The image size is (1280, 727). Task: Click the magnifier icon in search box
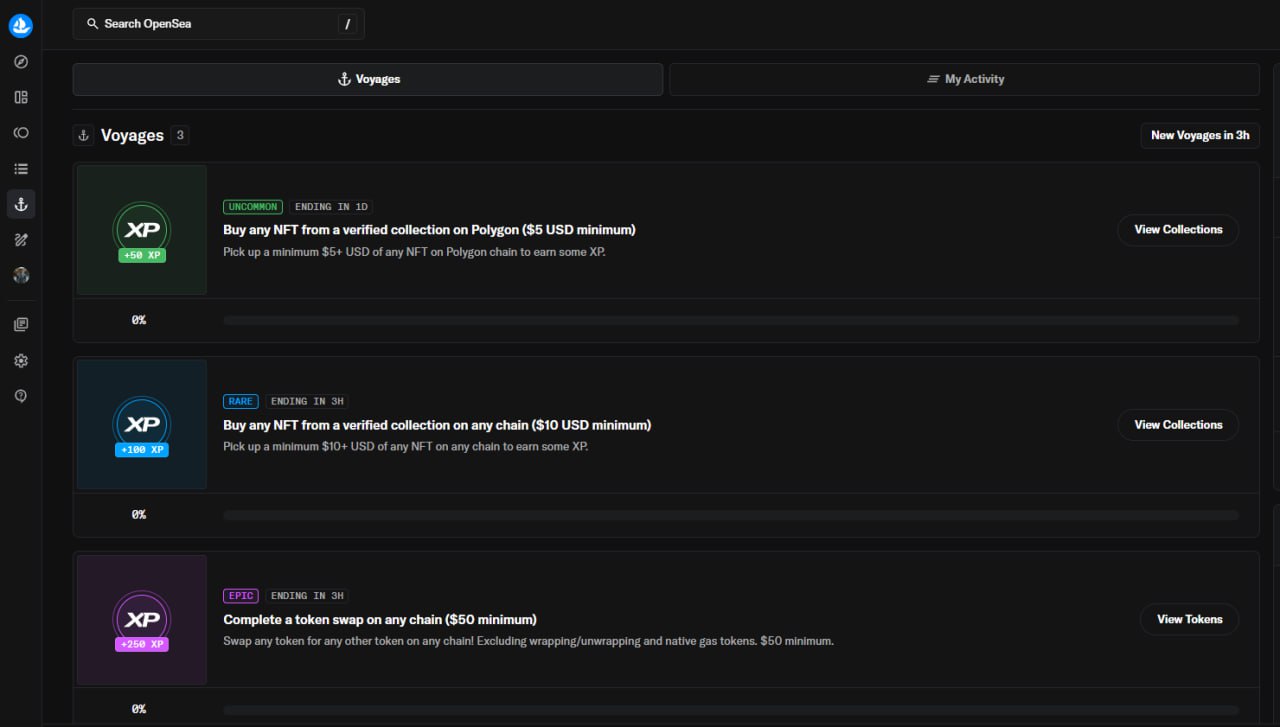pos(93,24)
